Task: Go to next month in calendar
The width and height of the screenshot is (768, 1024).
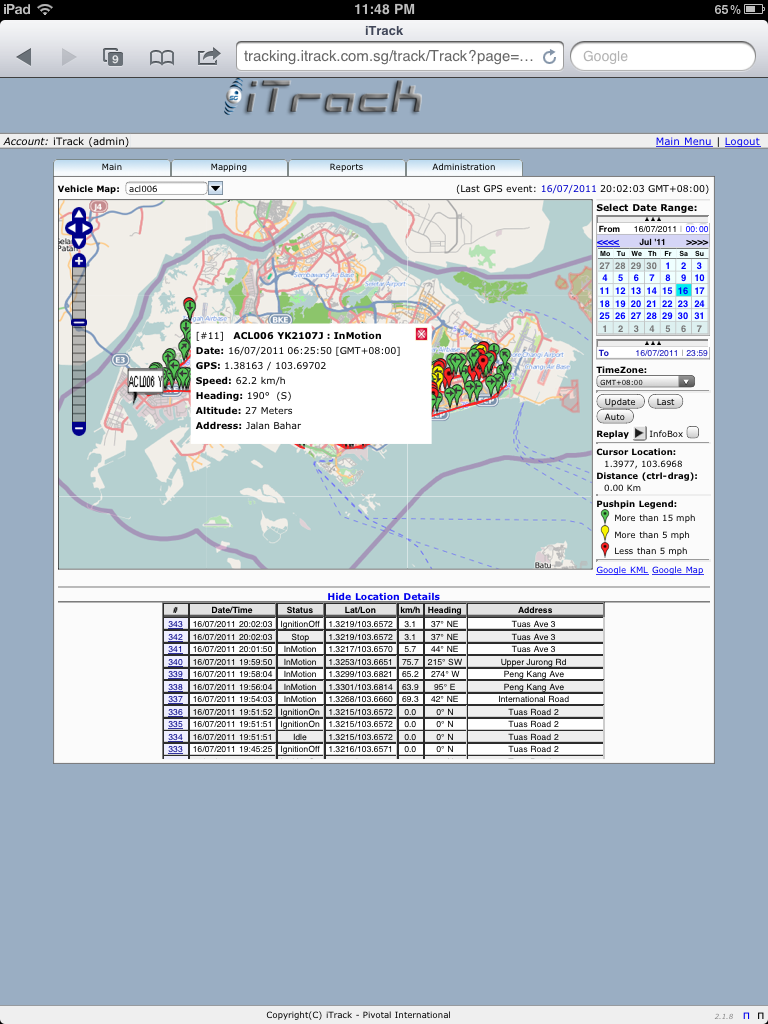Action: pos(697,242)
